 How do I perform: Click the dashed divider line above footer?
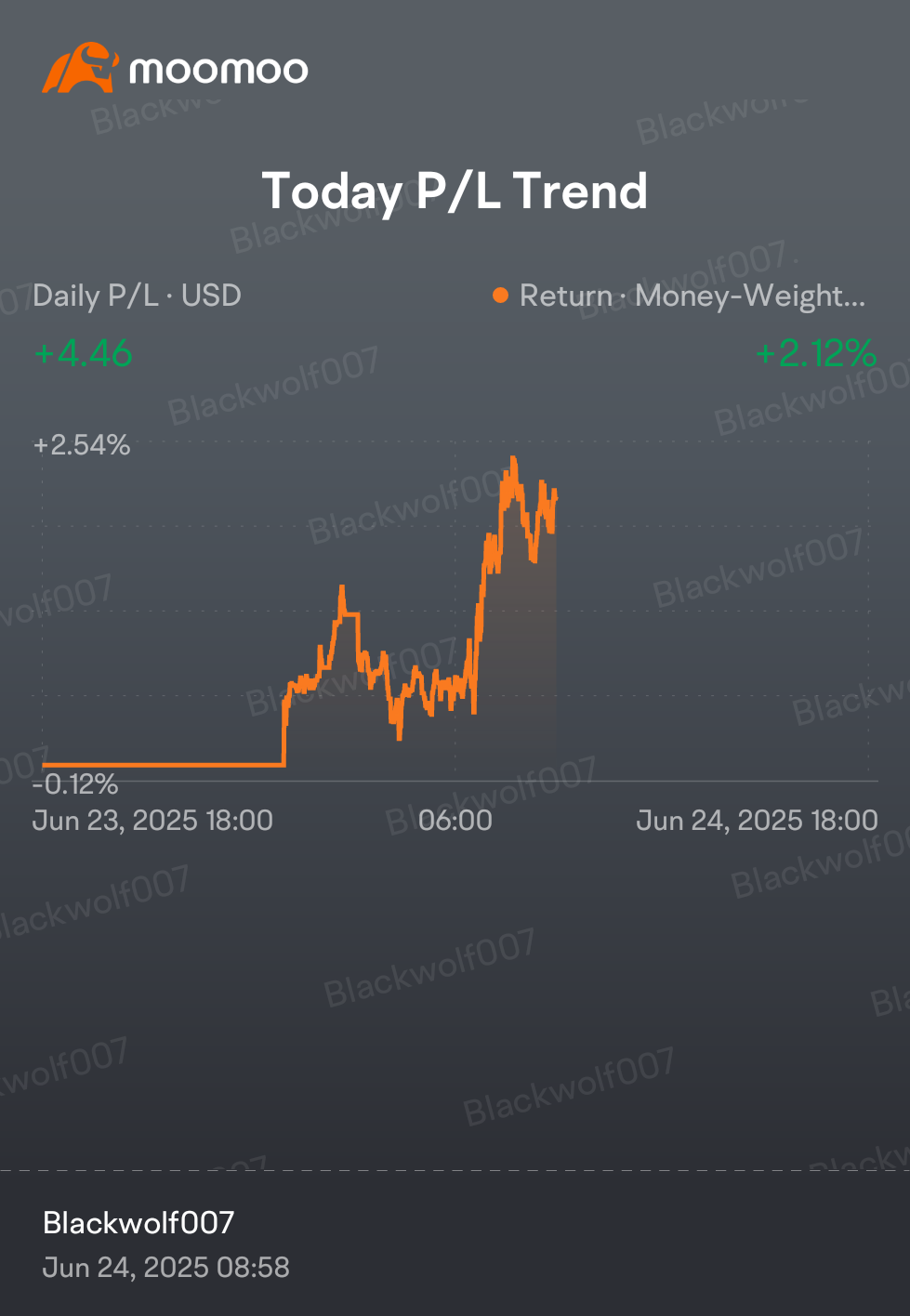pos(455,1170)
